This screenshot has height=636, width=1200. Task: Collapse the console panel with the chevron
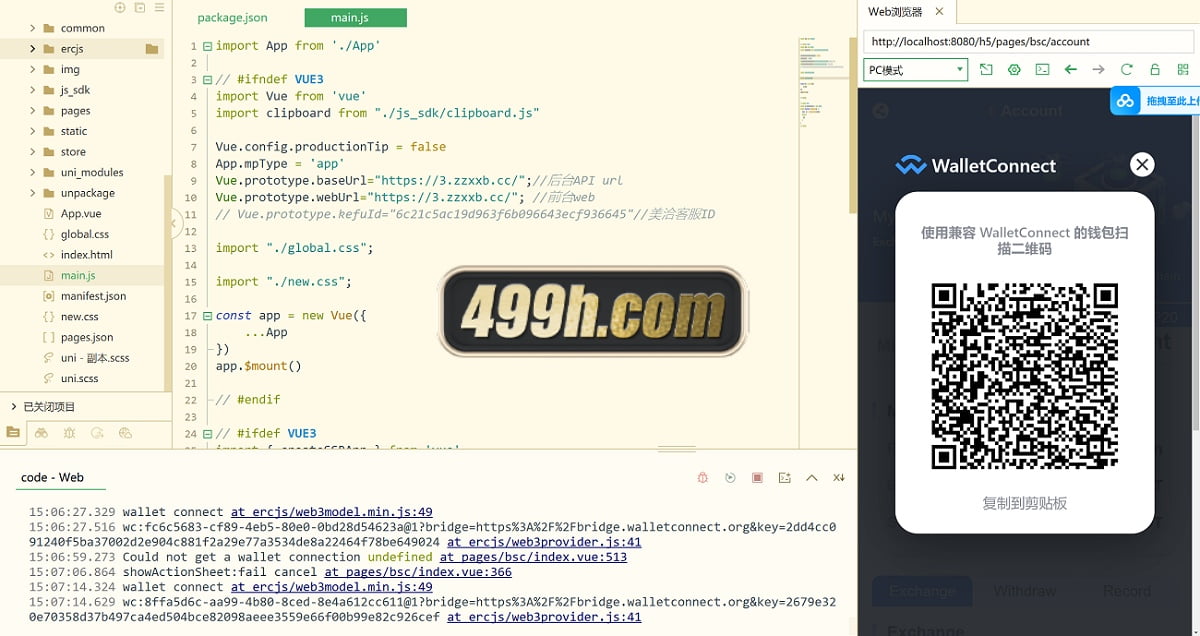(812, 478)
